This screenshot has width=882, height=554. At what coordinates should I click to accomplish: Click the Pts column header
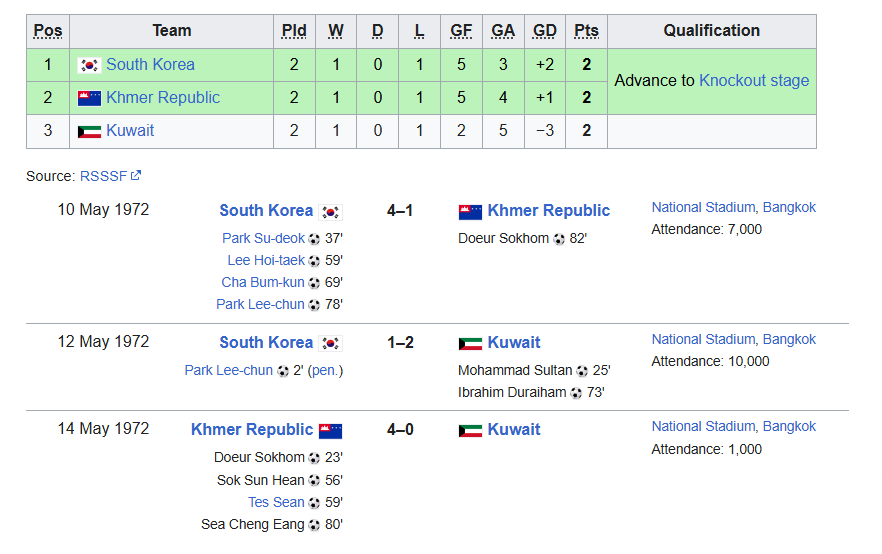586,31
